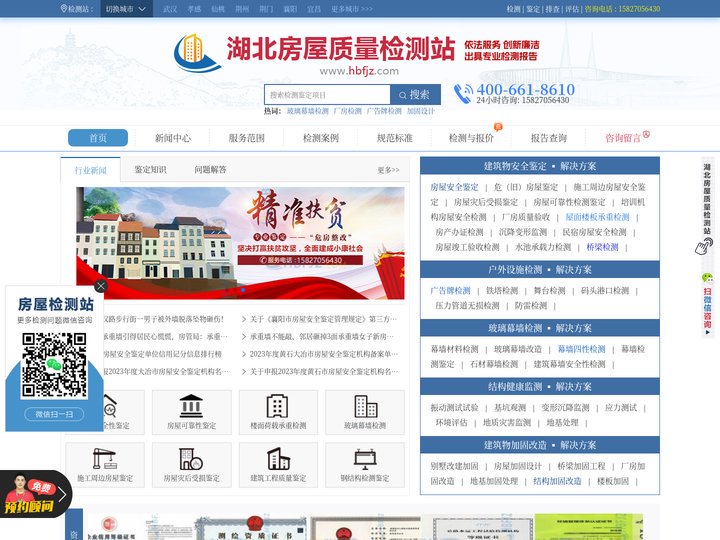Click the site logo building icon
Image resolution: width=720 pixels, height=540 pixels.
click(196, 53)
